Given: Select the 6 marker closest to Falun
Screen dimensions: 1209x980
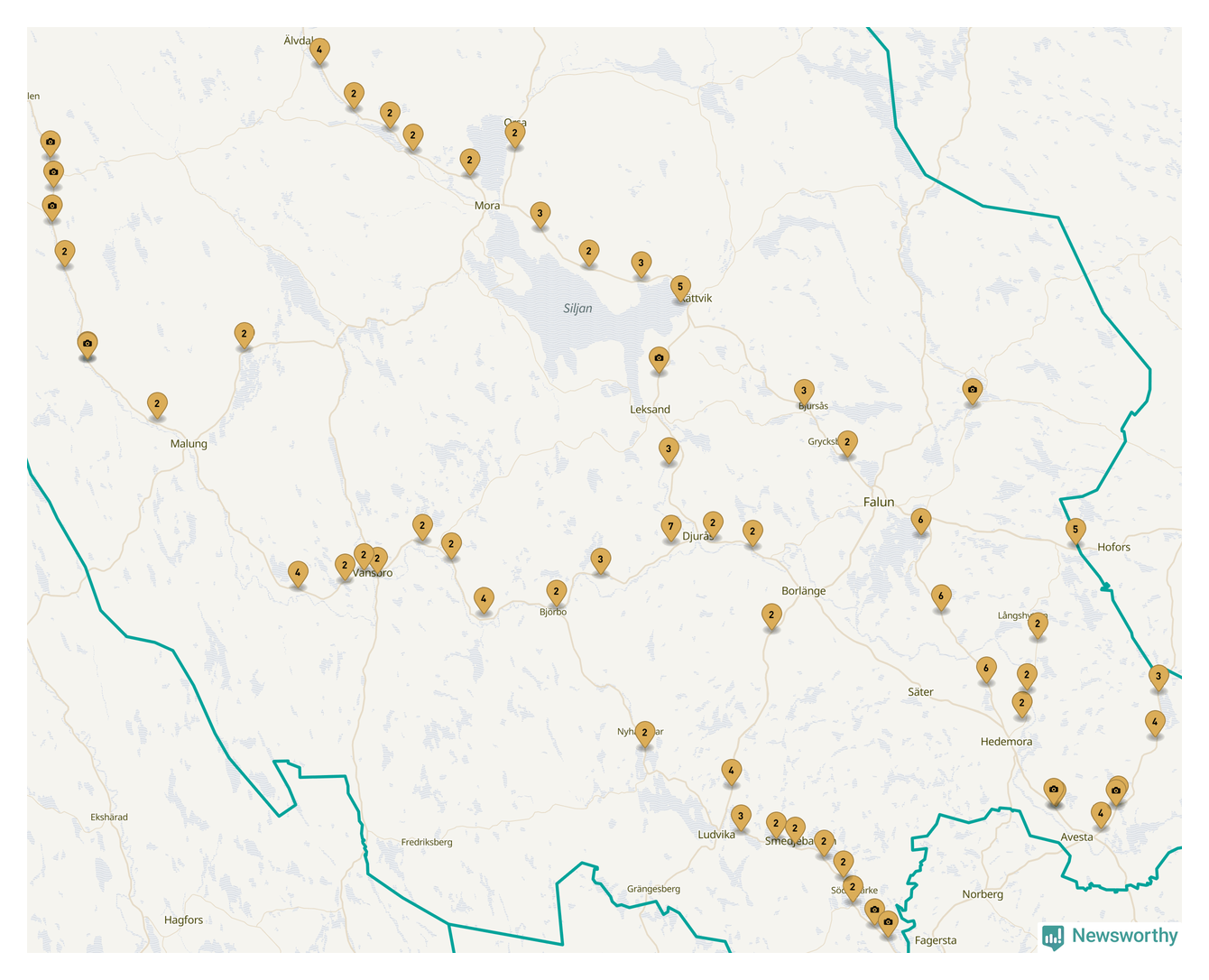Looking at the screenshot, I should pyautogui.click(x=920, y=520).
